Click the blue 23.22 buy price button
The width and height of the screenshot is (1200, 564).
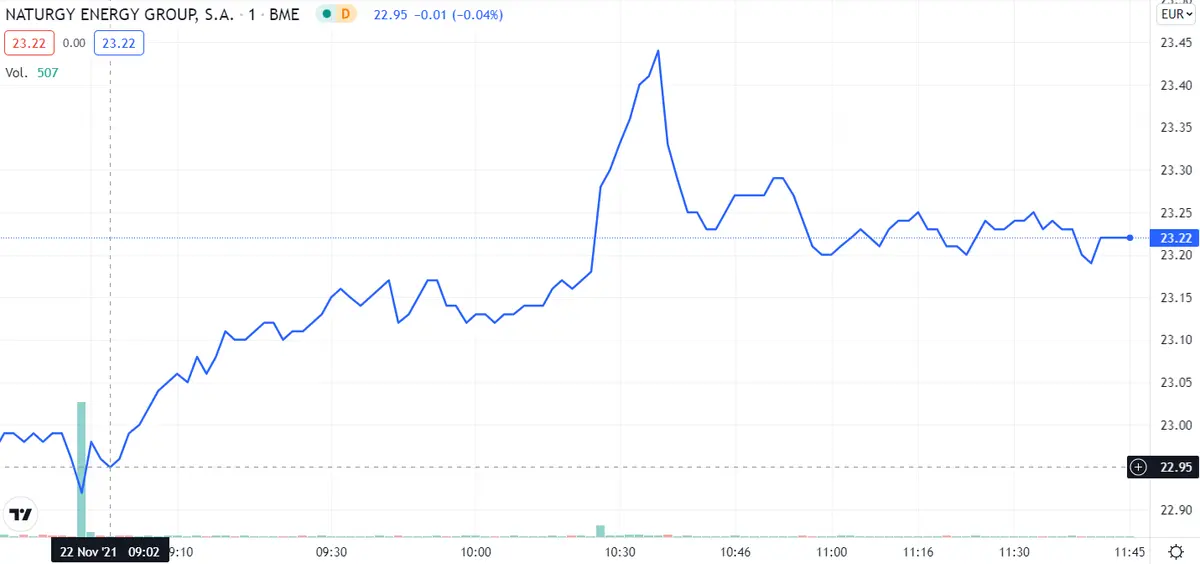pos(119,43)
